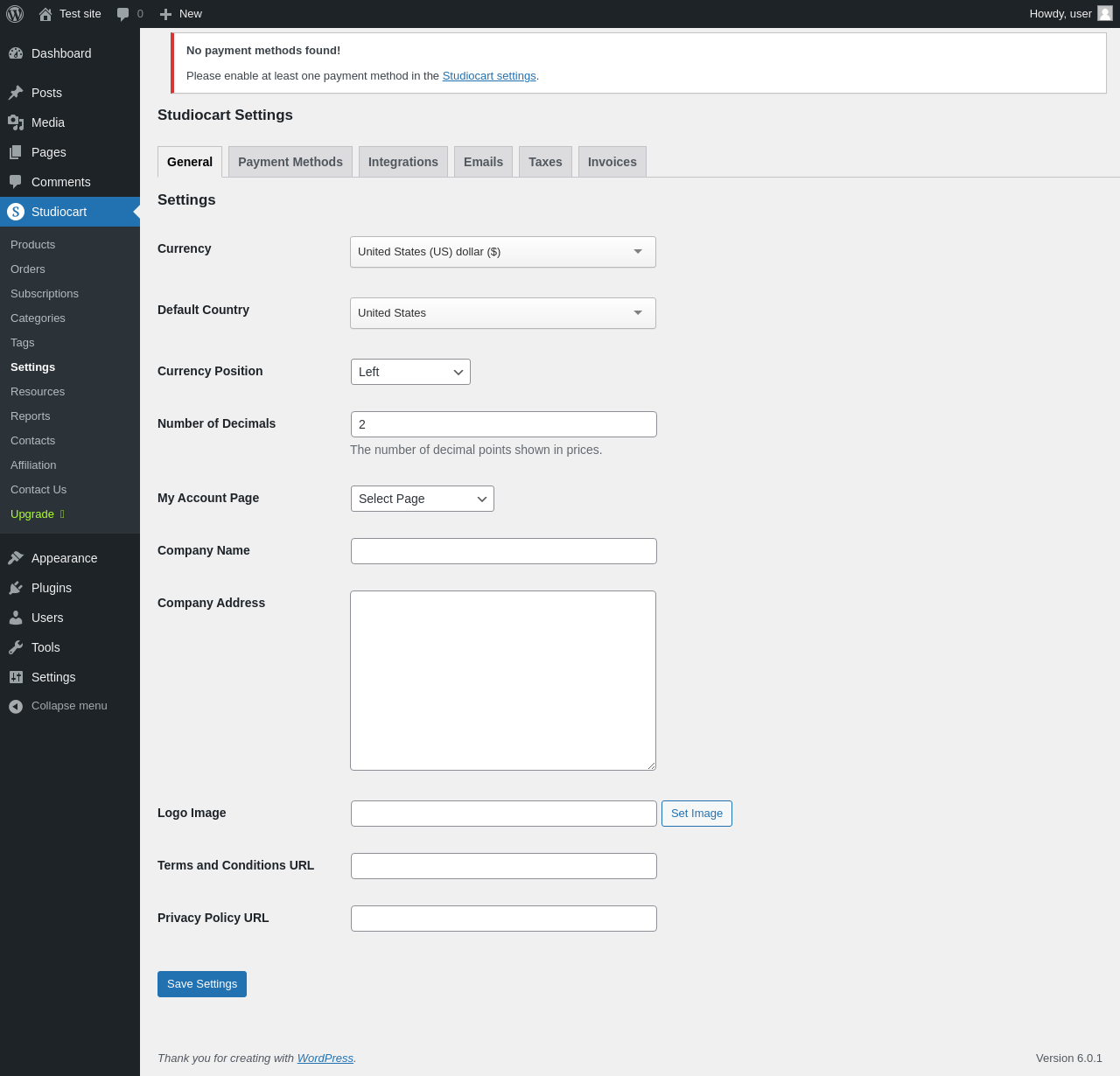
Task: Open the comments bubble icon in the admin bar
Action: pyautogui.click(x=123, y=14)
